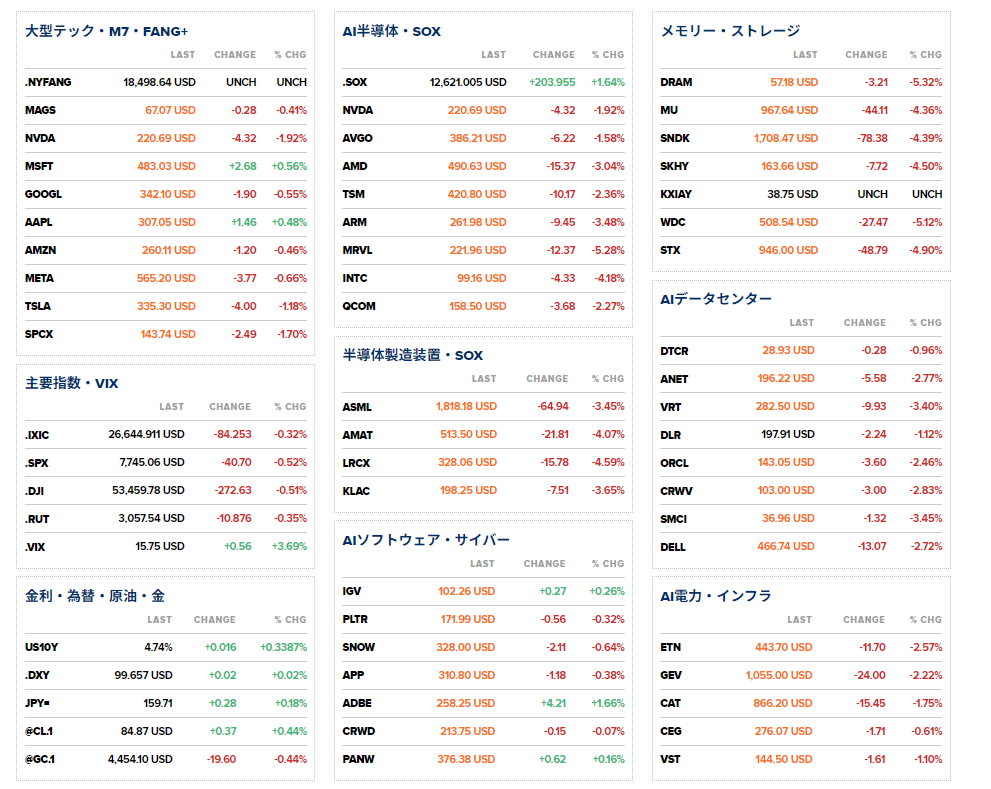Click the QCOM ticker symbol
The image size is (991, 789).
tap(359, 306)
